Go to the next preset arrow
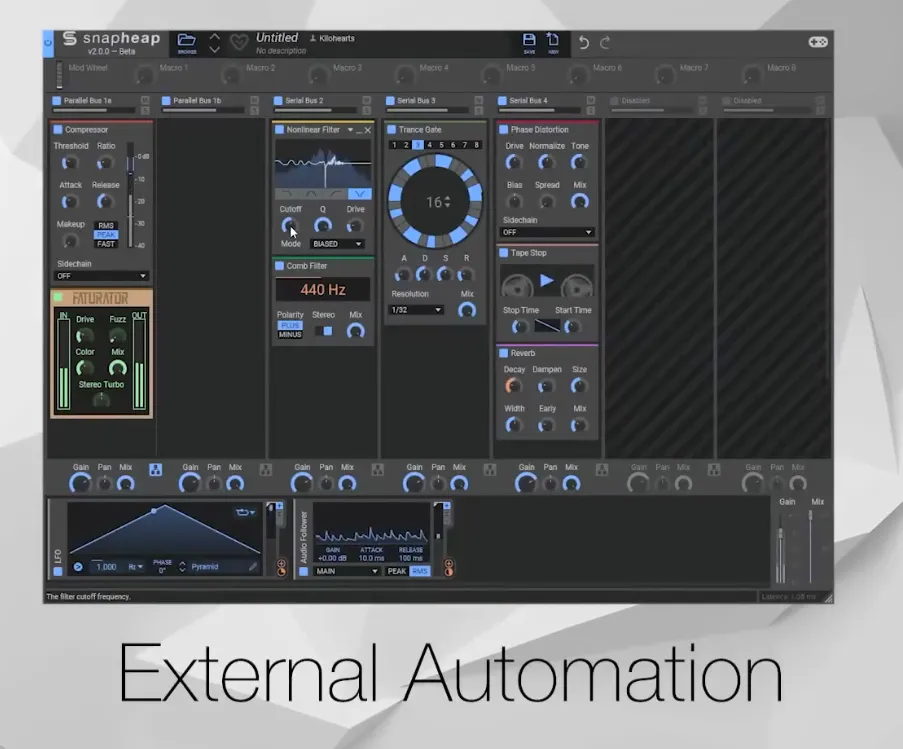Image resolution: width=903 pixels, height=749 pixels. tap(214, 50)
